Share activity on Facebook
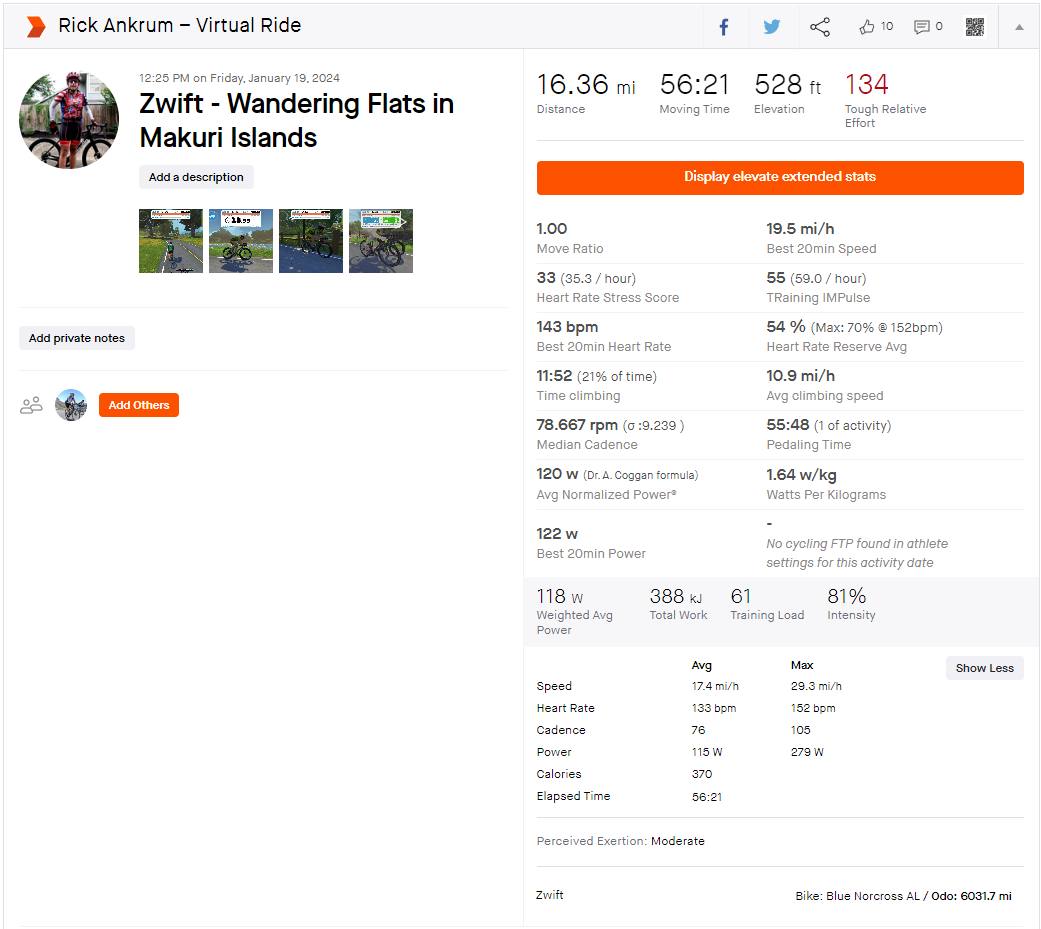1041x929 pixels. pos(724,27)
